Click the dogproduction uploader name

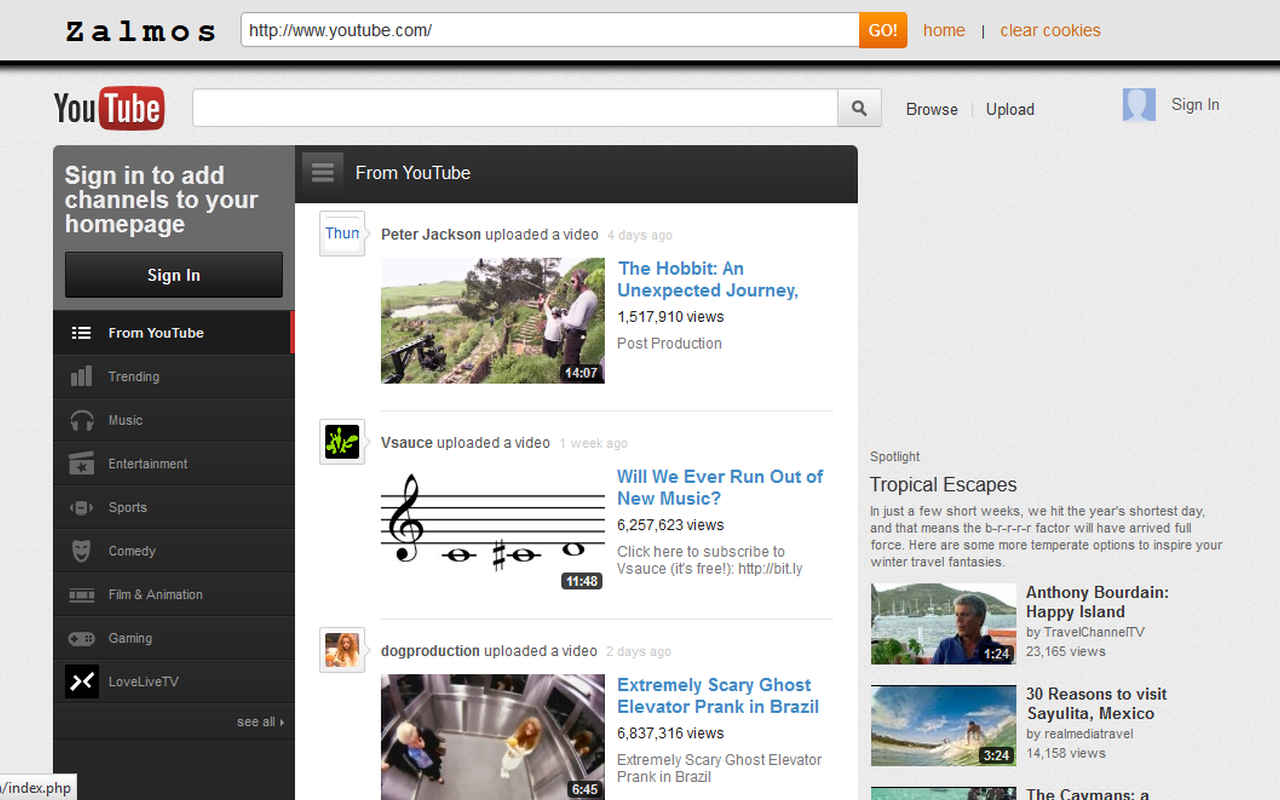coord(431,651)
